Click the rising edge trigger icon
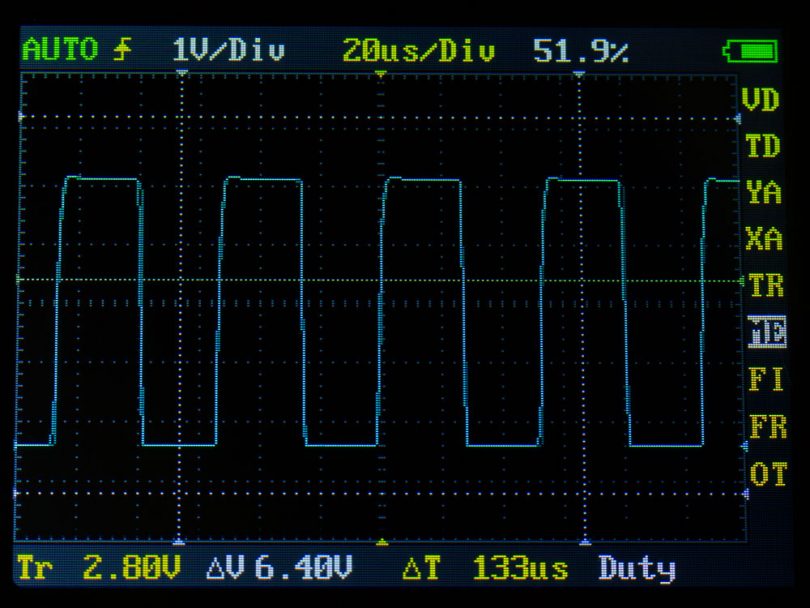The height and width of the screenshot is (608, 810). 121,50
